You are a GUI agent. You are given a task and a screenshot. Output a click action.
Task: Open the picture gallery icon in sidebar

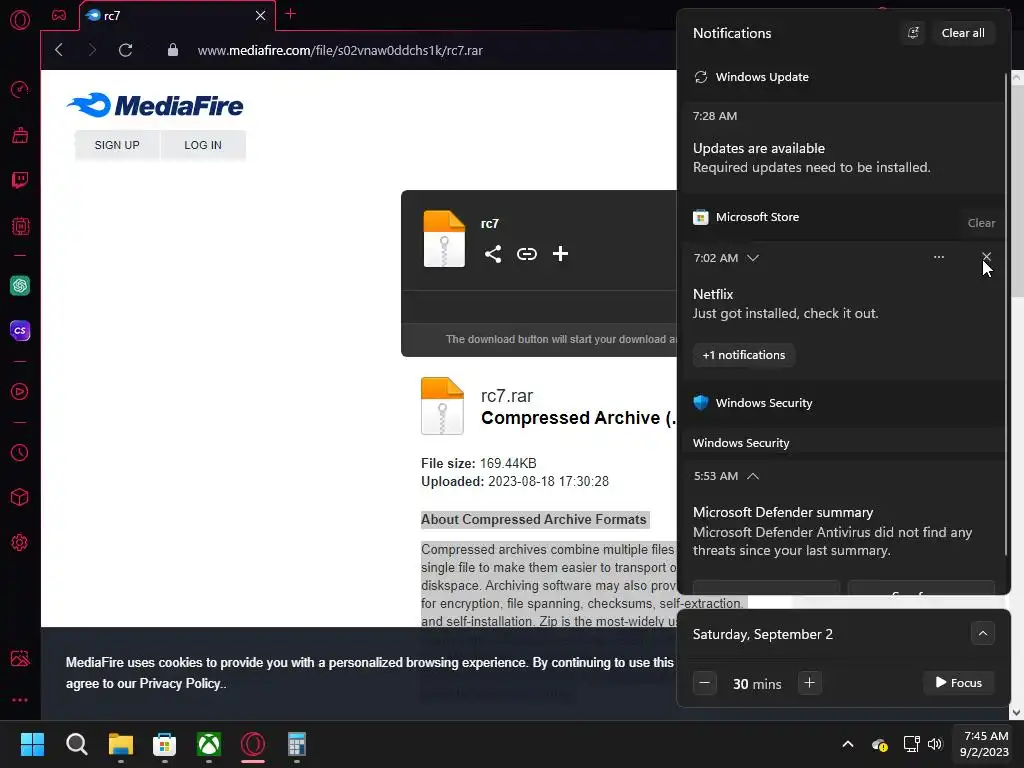coord(20,658)
